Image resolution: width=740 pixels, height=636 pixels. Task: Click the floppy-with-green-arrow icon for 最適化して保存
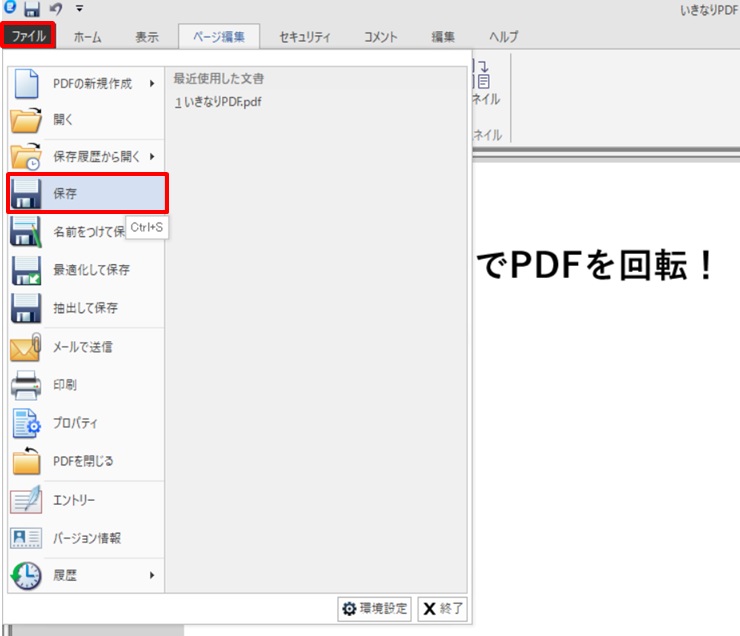(x=26, y=270)
